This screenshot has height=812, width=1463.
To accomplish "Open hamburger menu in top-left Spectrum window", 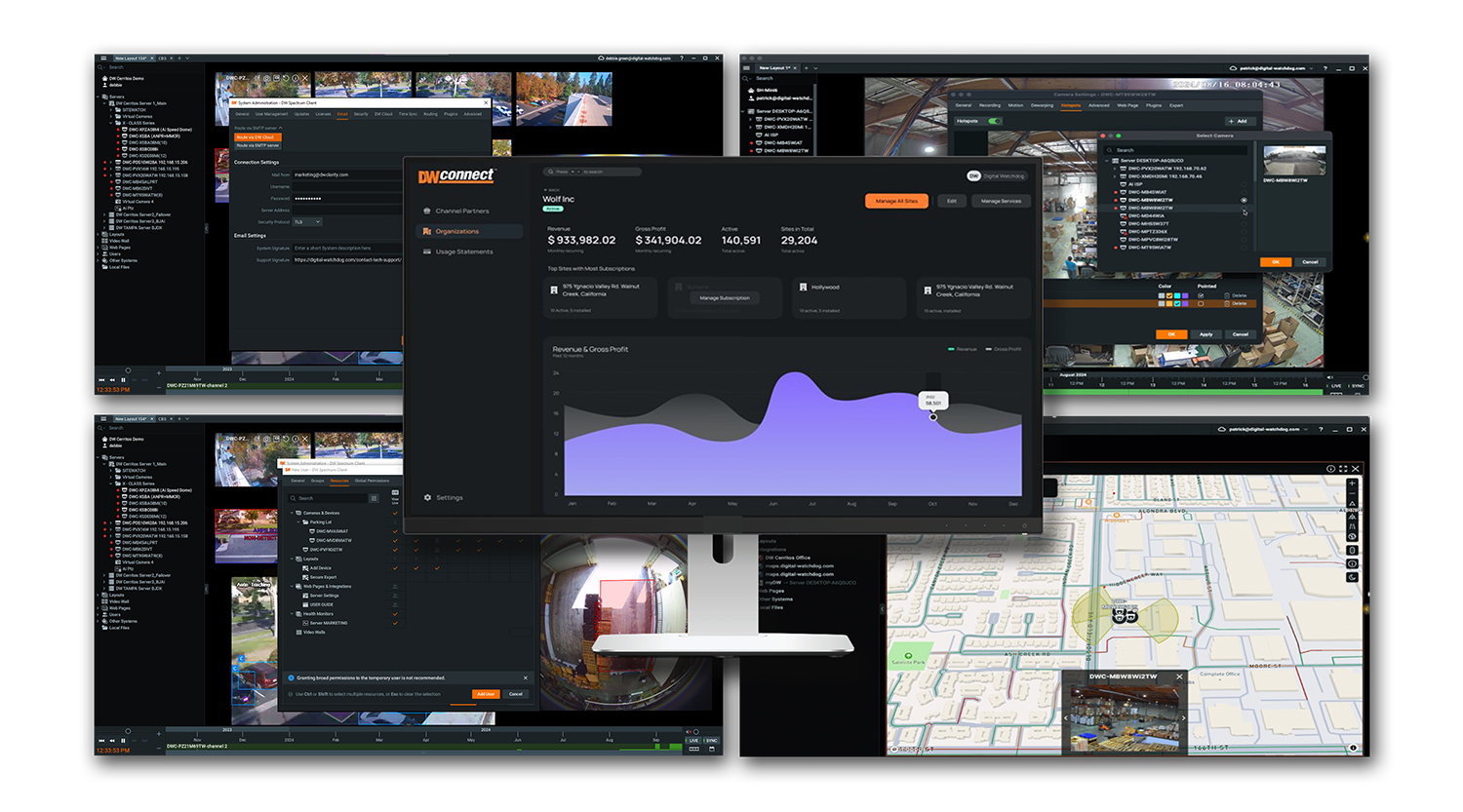I will coord(103,58).
